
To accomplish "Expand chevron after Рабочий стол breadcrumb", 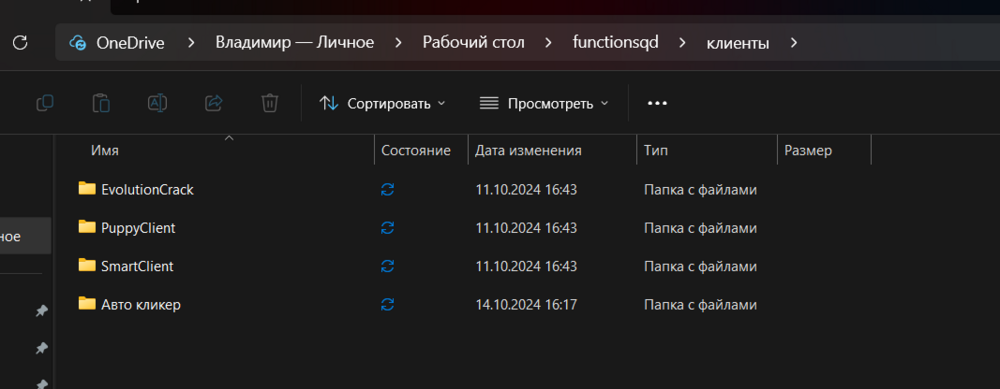I will pyautogui.click(x=548, y=43).
